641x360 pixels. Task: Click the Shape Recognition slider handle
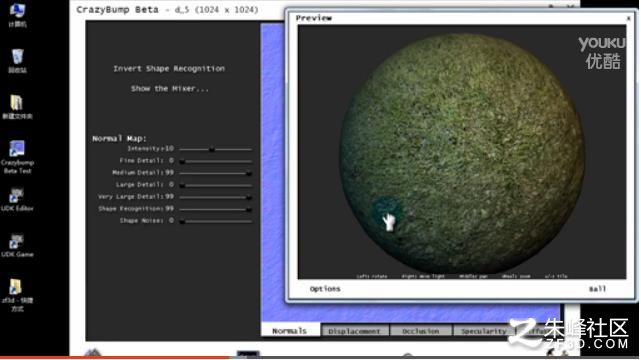[x=249, y=209]
